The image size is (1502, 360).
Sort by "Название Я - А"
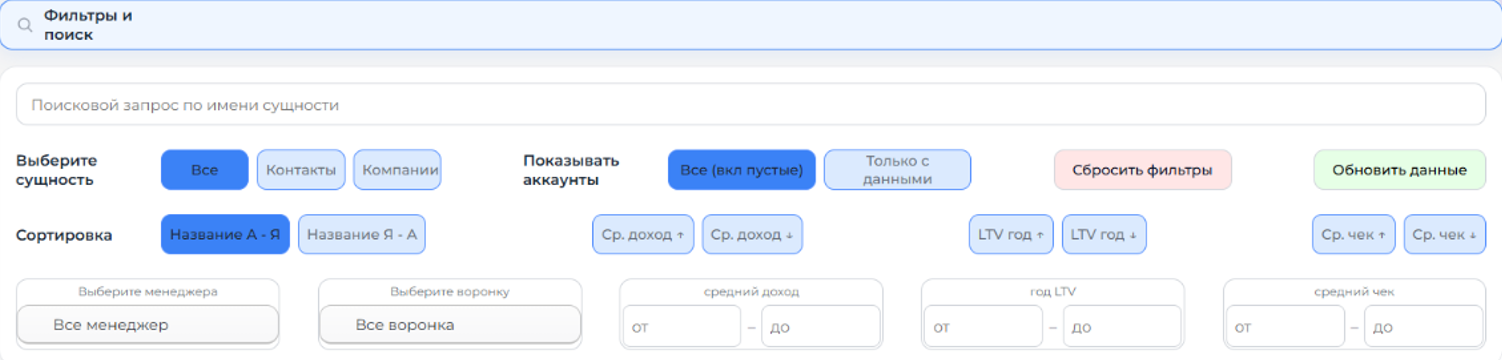(x=362, y=235)
